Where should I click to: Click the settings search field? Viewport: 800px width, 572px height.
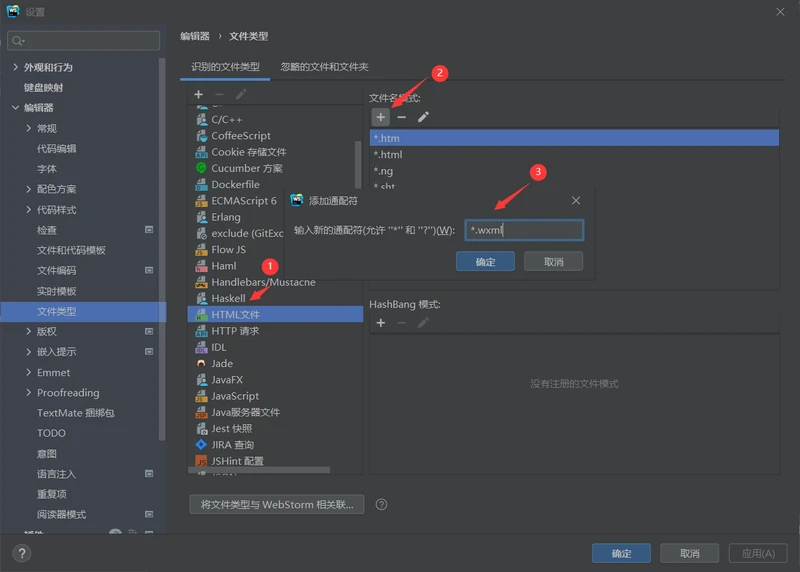[x=84, y=41]
